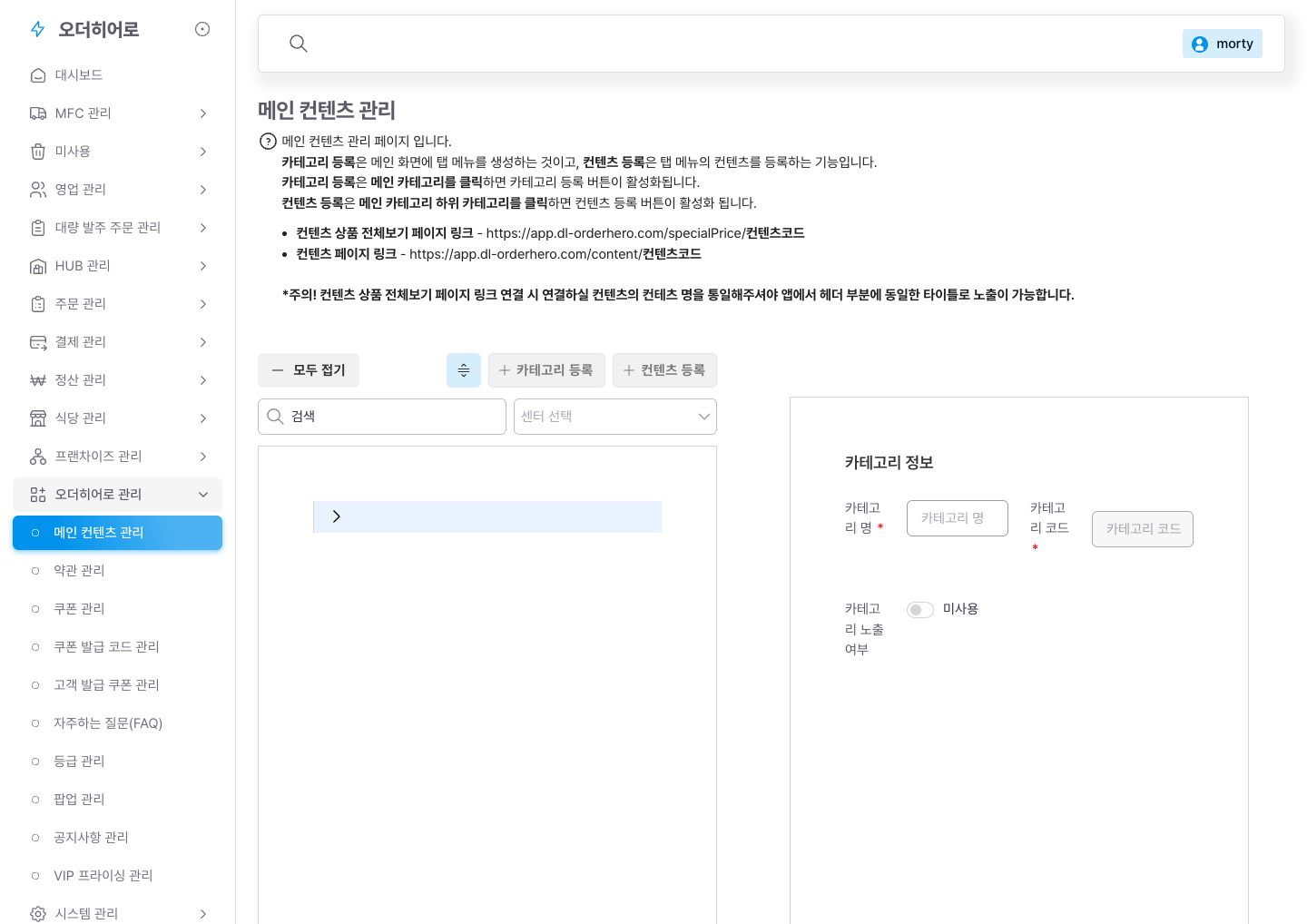Open VIP 프라이싱 관리 submenu
The width and height of the screenshot is (1307, 924).
point(117,876)
